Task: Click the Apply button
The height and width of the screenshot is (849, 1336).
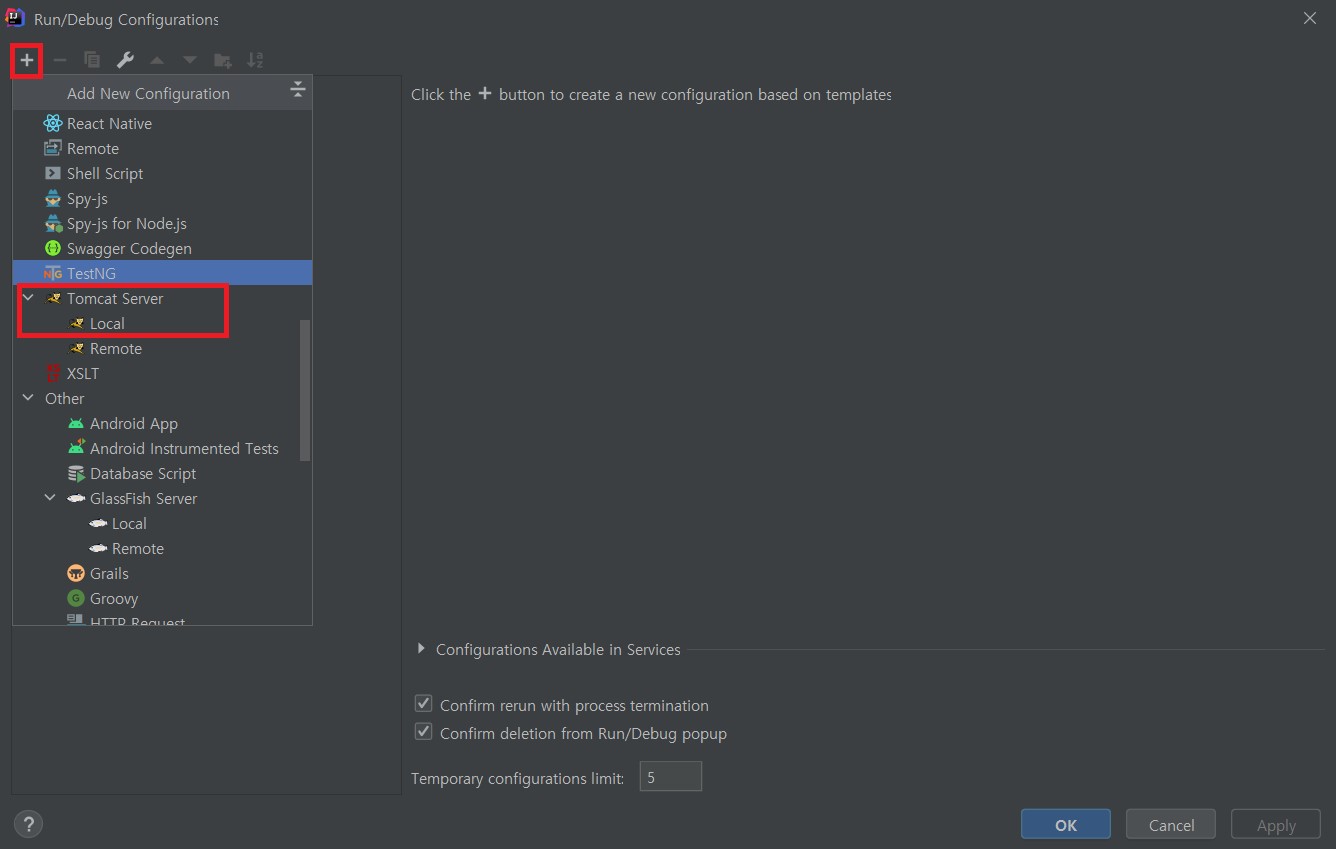Action: 1276,824
